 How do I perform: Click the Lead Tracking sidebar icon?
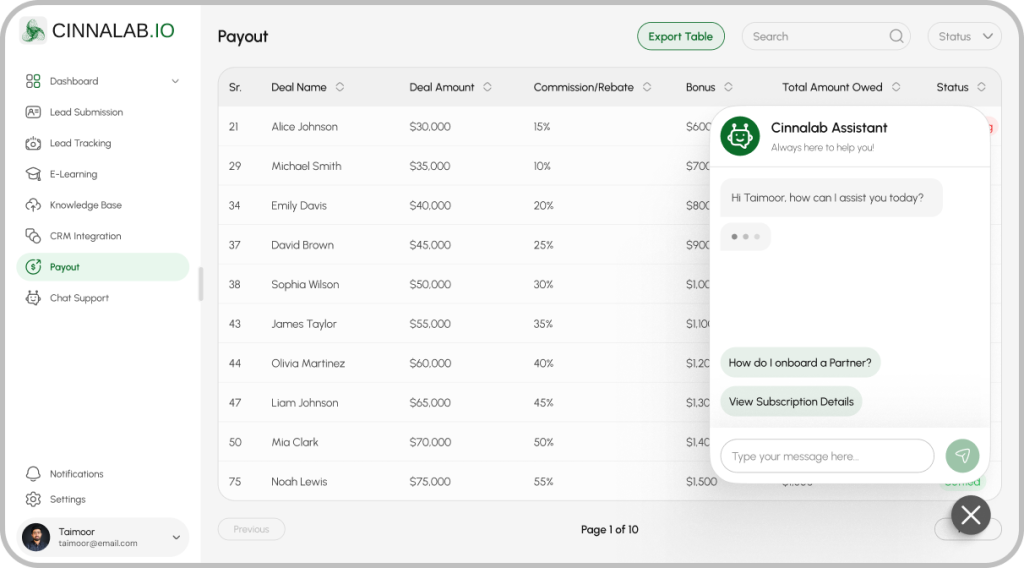pos(33,143)
